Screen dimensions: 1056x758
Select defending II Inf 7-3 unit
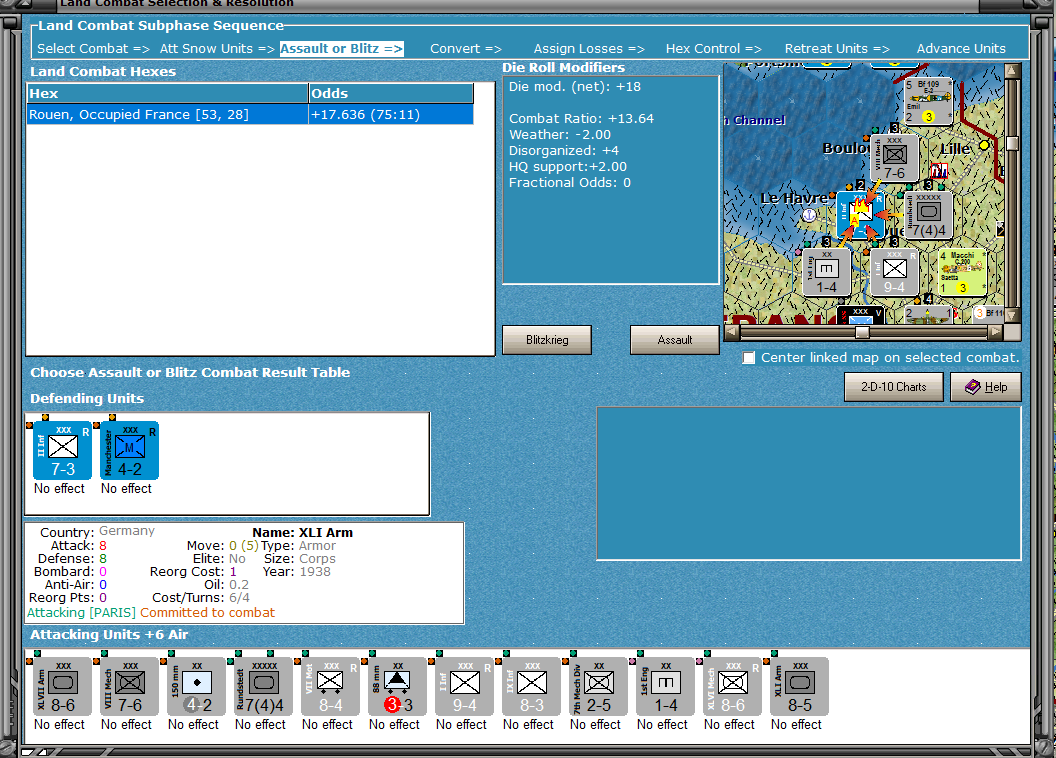pos(63,450)
